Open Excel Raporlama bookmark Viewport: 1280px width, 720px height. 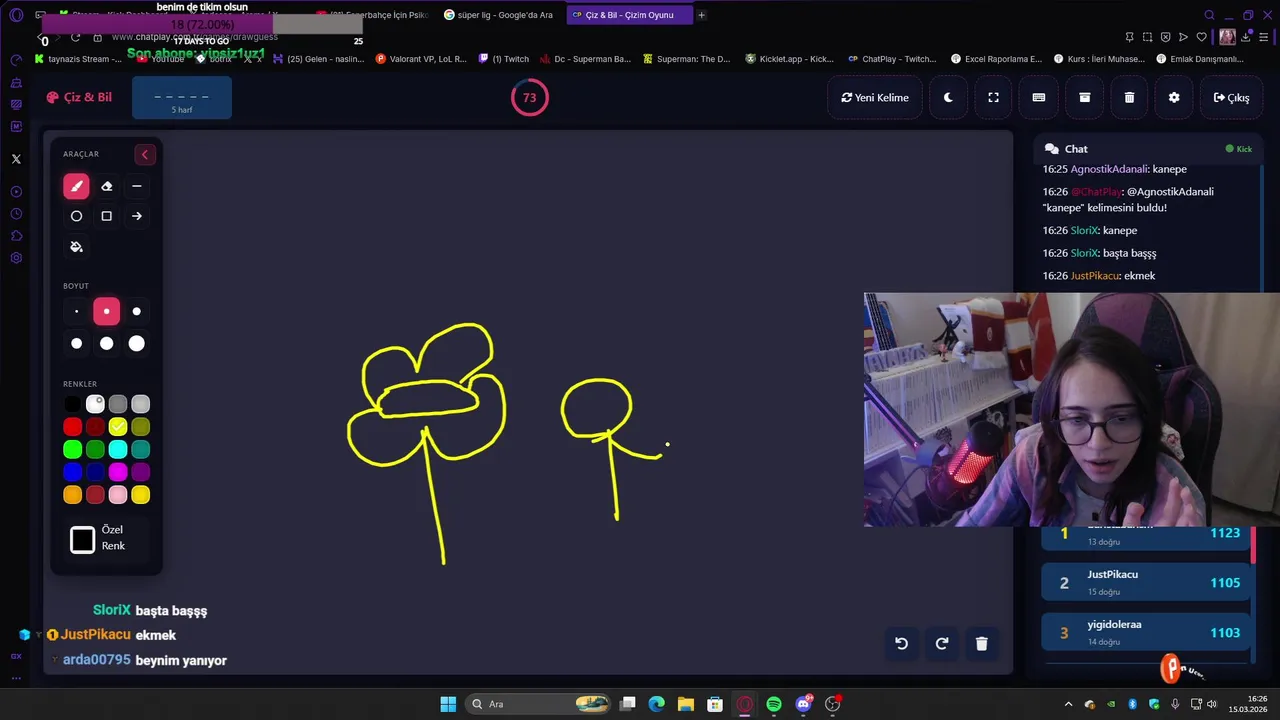996,59
